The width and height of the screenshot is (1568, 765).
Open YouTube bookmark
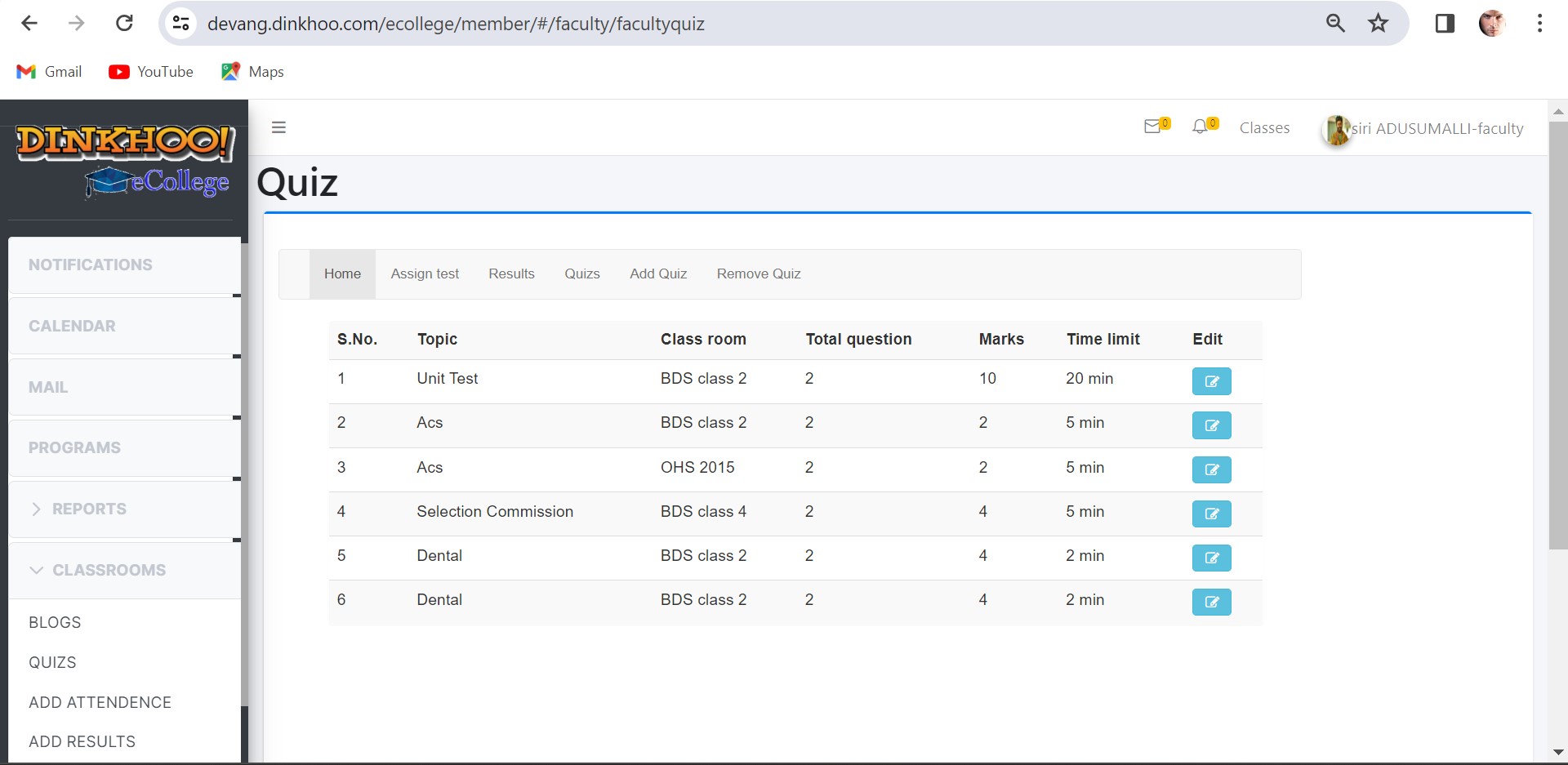(x=151, y=72)
